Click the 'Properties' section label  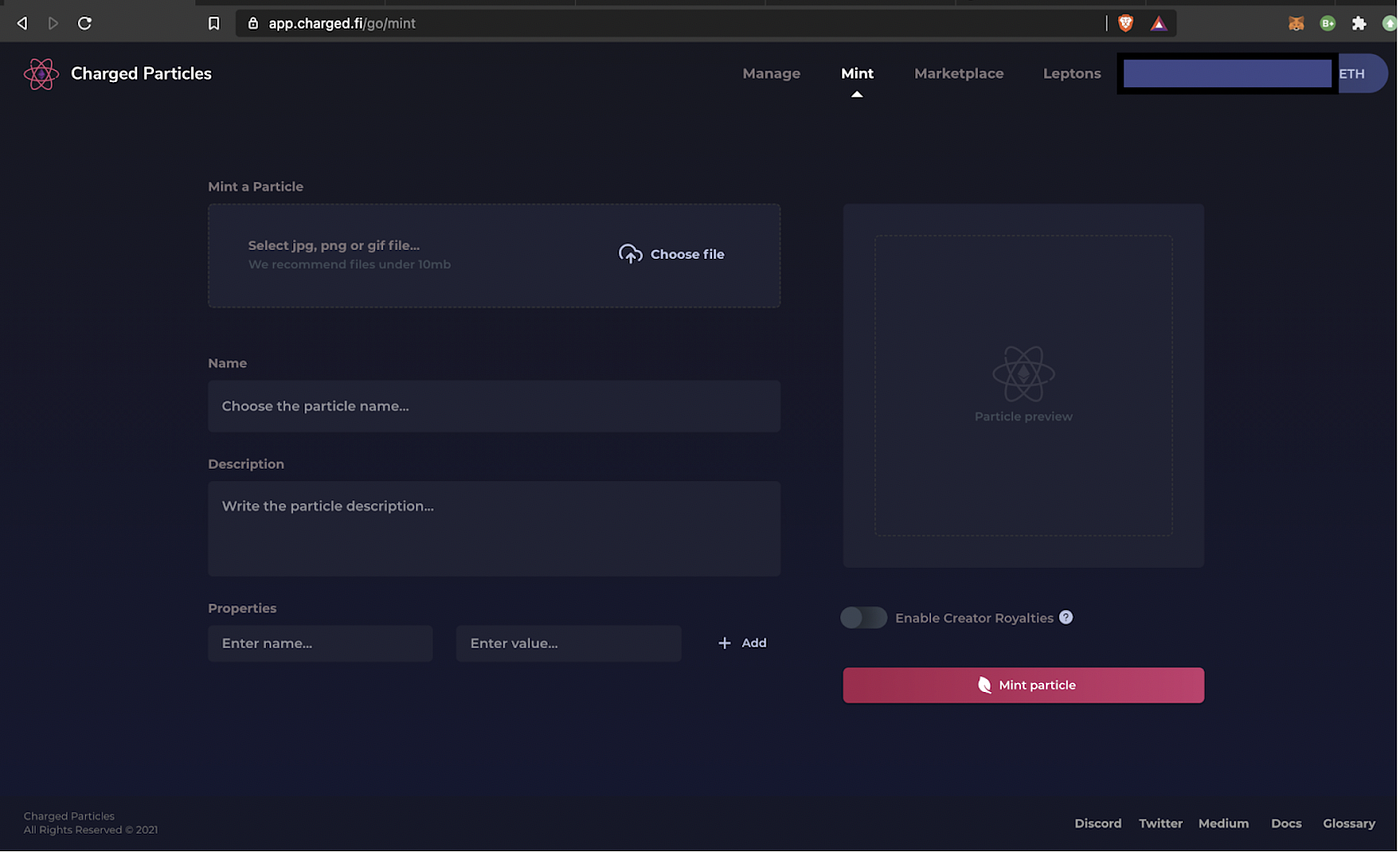coord(242,608)
